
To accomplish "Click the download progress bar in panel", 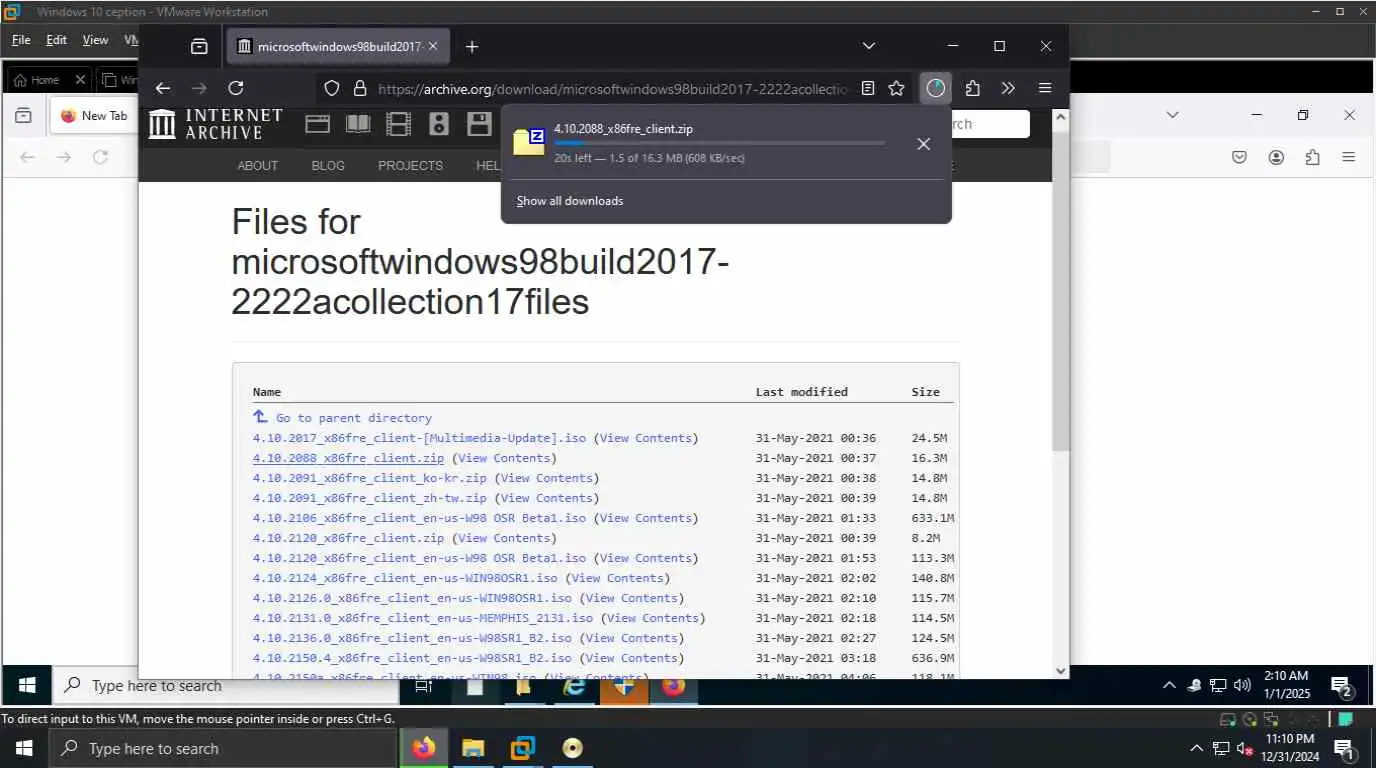I will click(x=719, y=144).
